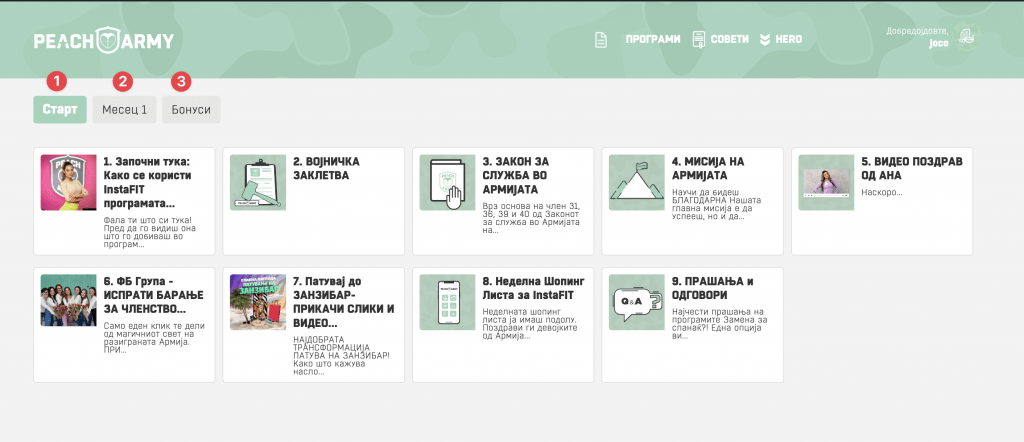1024x442 pixels.
Task: Select the Старт tab
Action: point(59,110)
